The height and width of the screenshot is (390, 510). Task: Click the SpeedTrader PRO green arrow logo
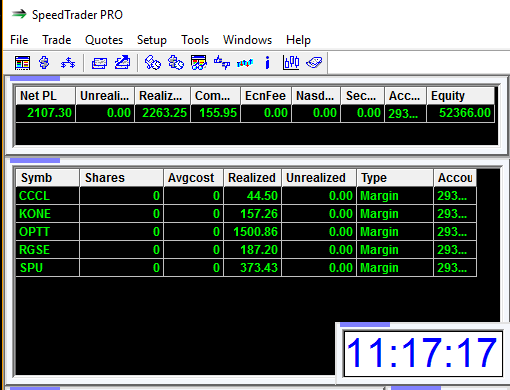[19, 14]
